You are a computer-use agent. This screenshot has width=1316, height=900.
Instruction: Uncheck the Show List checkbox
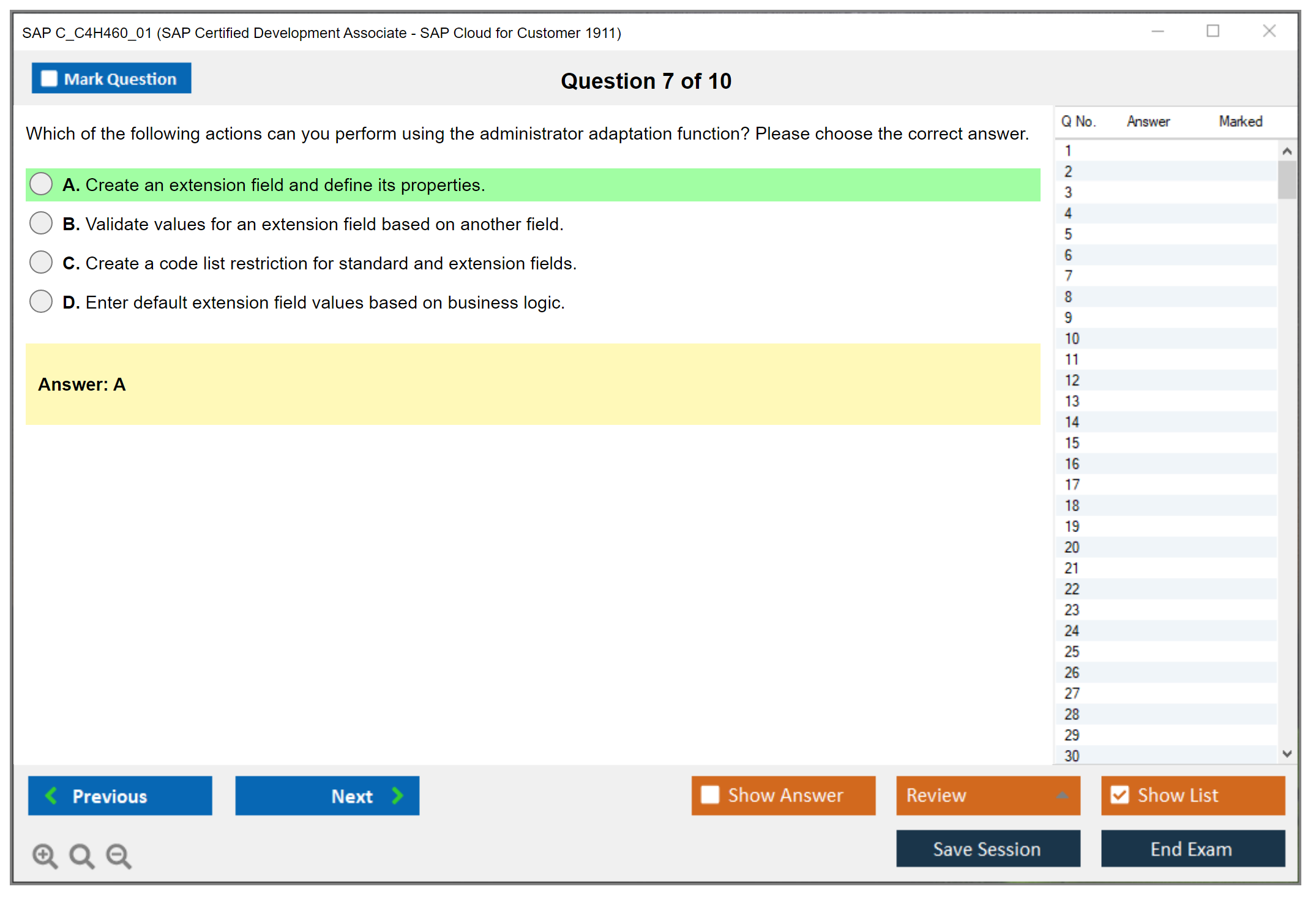click(1120, 795)
